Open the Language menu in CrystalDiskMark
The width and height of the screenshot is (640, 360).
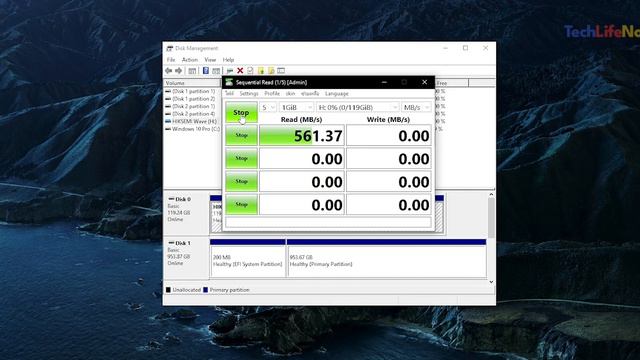pos(337,93)
